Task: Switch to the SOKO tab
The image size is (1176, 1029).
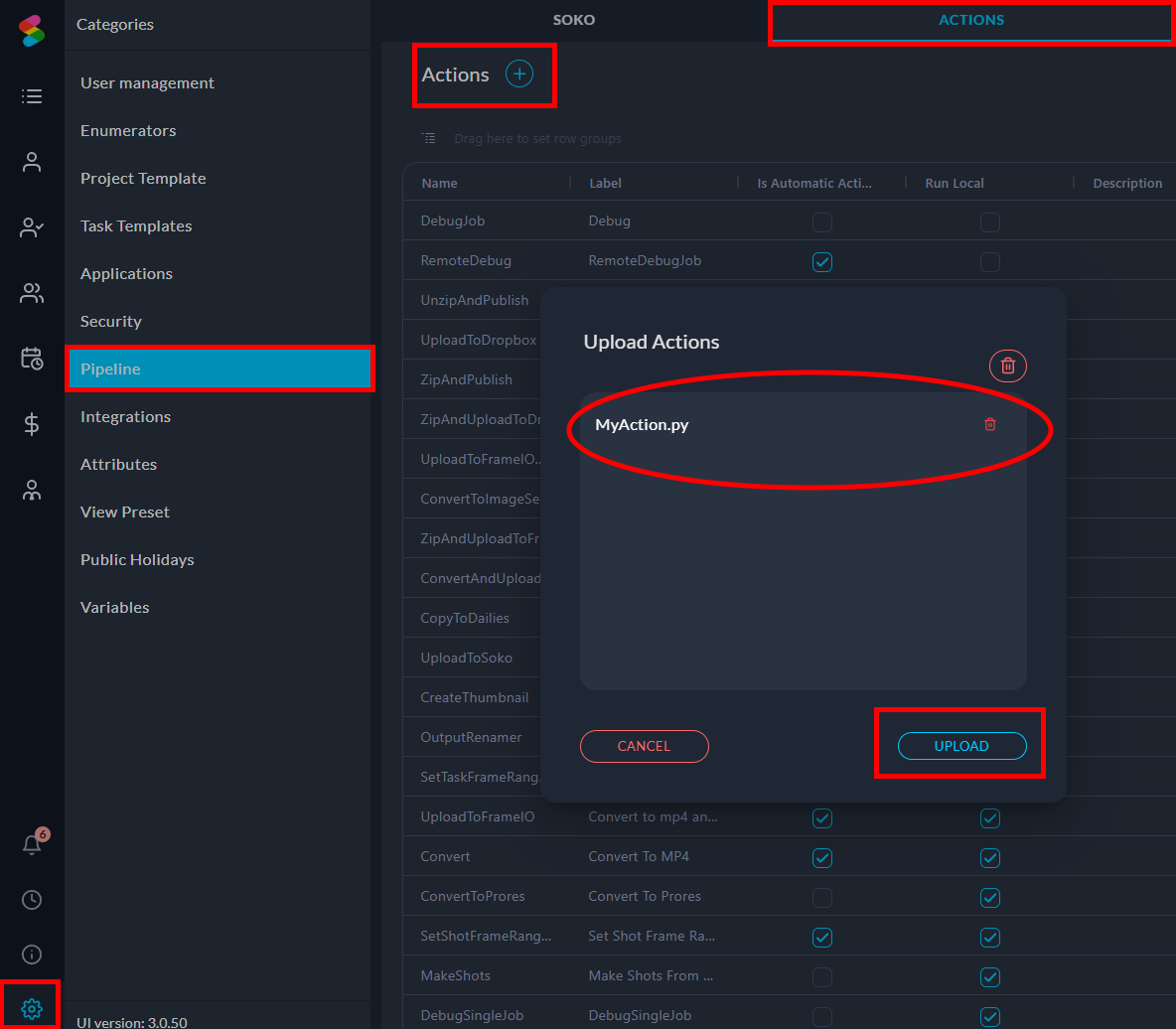Action: tap(574, 20)
